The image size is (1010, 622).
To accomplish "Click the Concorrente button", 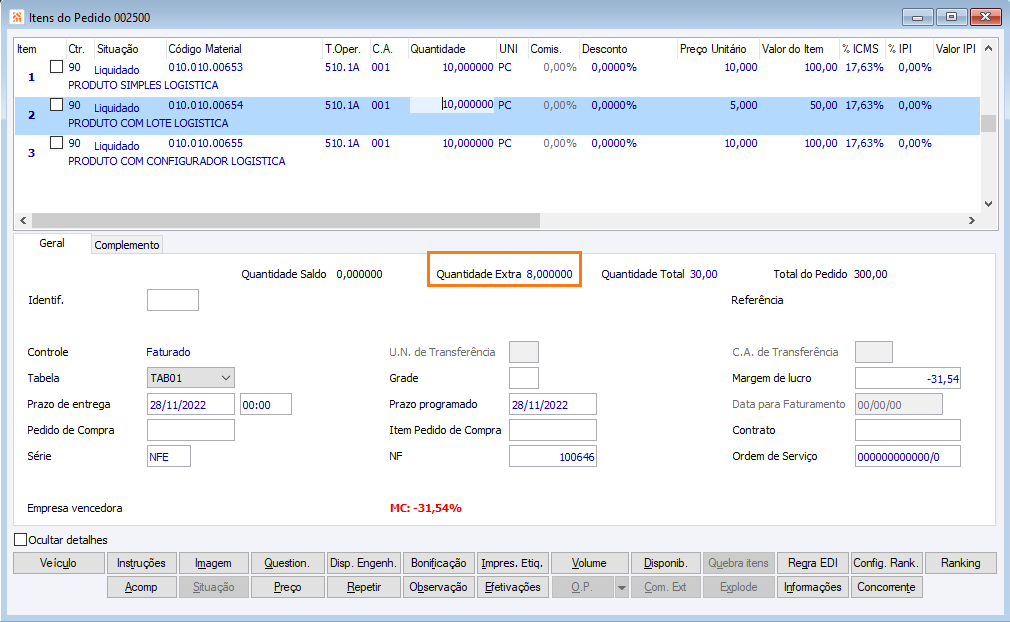I will [x=886, y=587].
